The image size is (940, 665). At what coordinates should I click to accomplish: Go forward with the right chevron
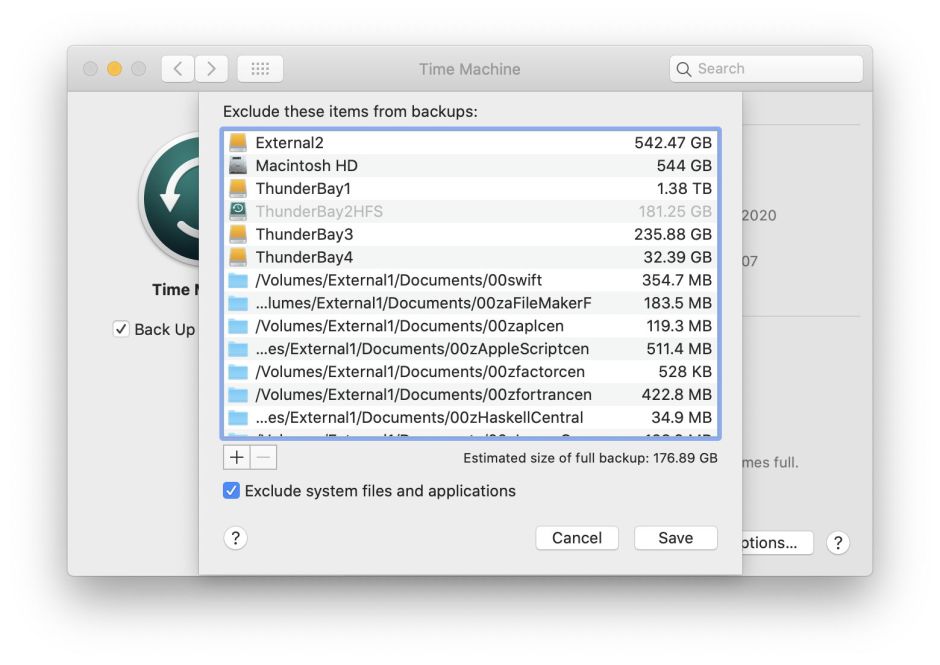(211, 69)
